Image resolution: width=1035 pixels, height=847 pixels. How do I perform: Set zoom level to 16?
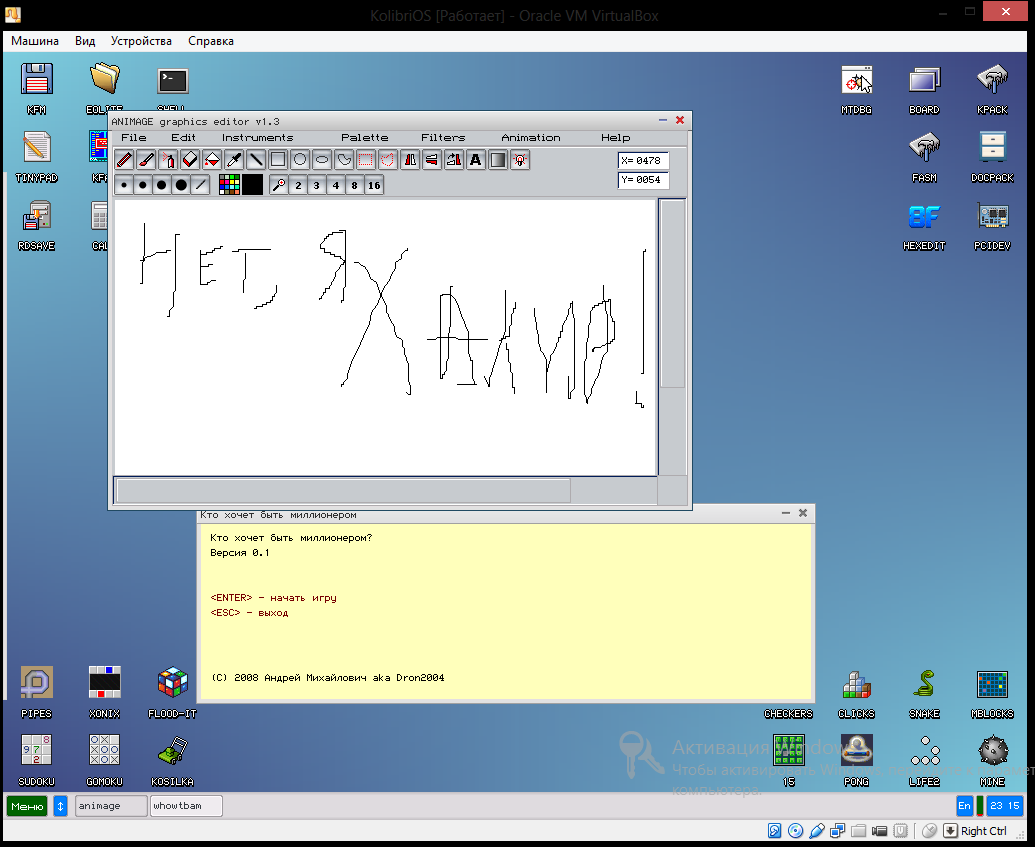click(374, 185)
